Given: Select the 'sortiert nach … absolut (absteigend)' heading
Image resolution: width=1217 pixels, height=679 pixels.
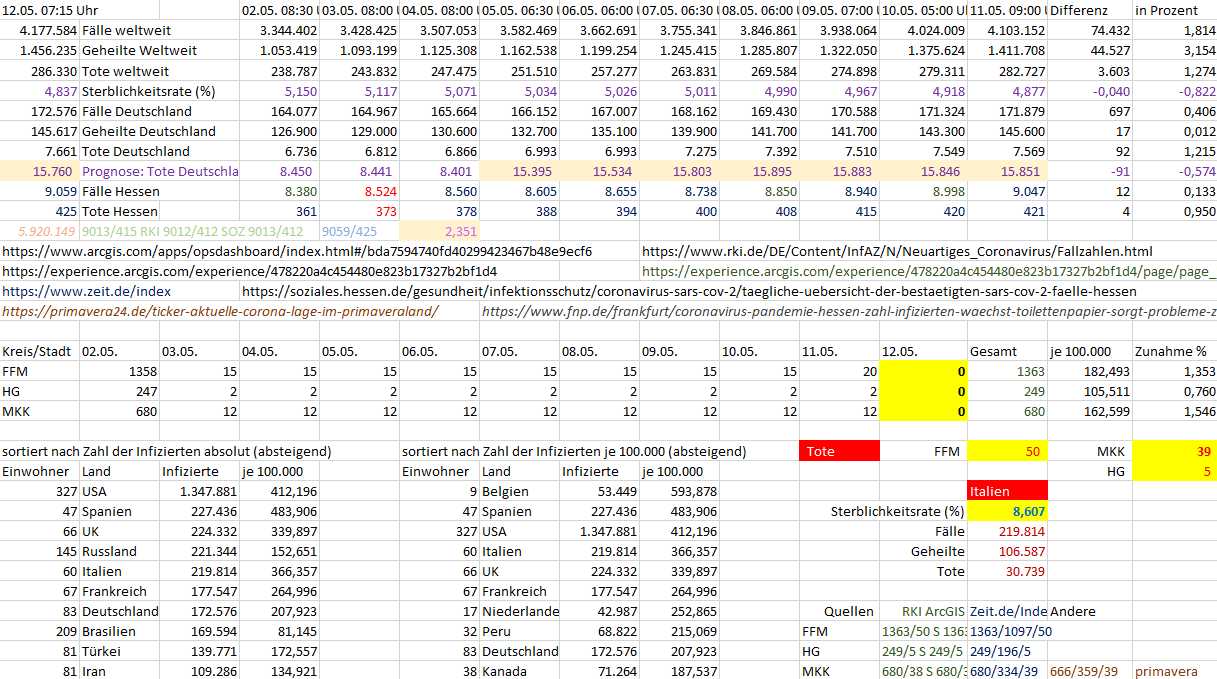Looking at the screenshot, I should (166, 451).
